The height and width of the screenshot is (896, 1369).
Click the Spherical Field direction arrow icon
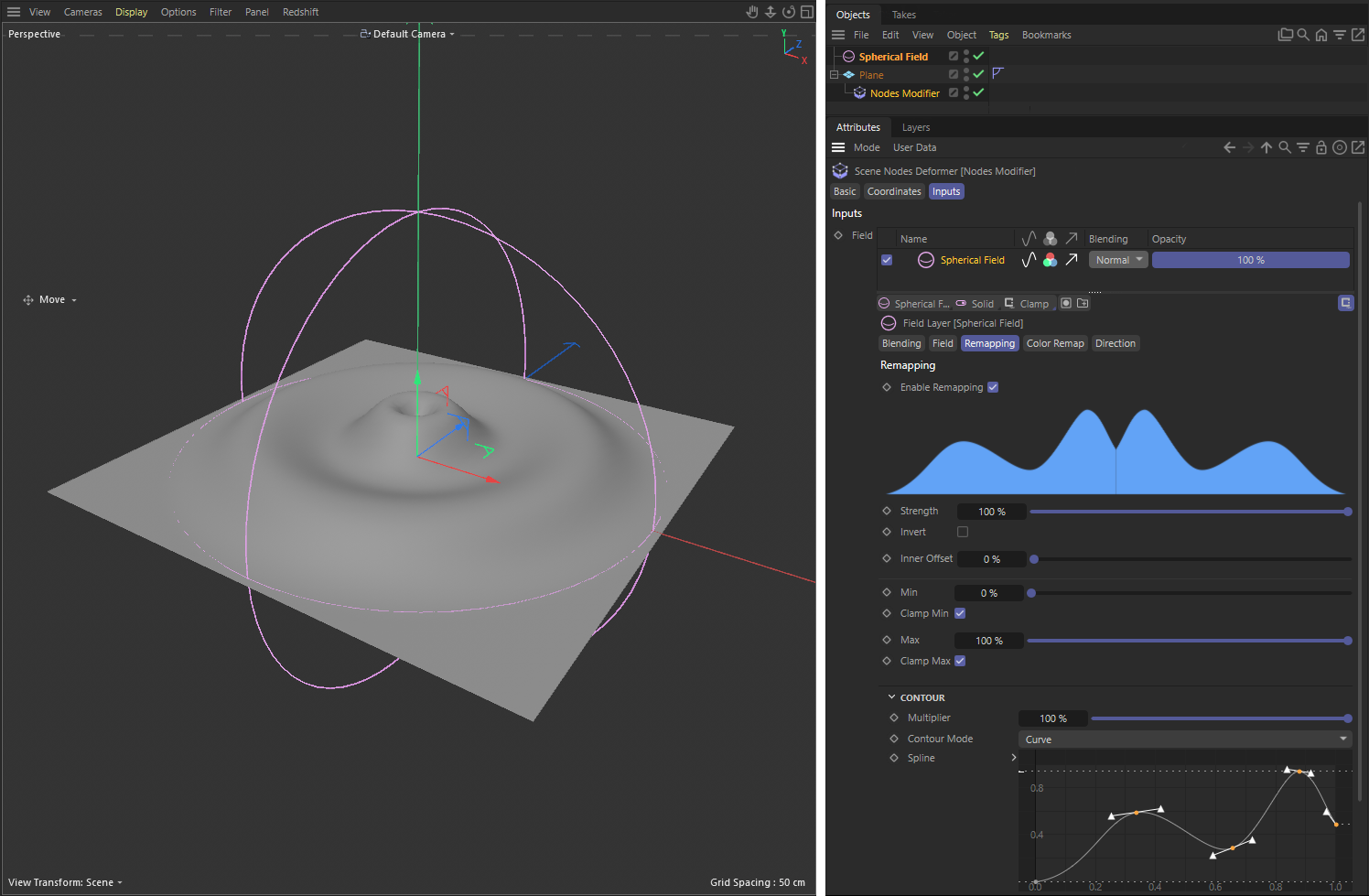click(1072, 260)
